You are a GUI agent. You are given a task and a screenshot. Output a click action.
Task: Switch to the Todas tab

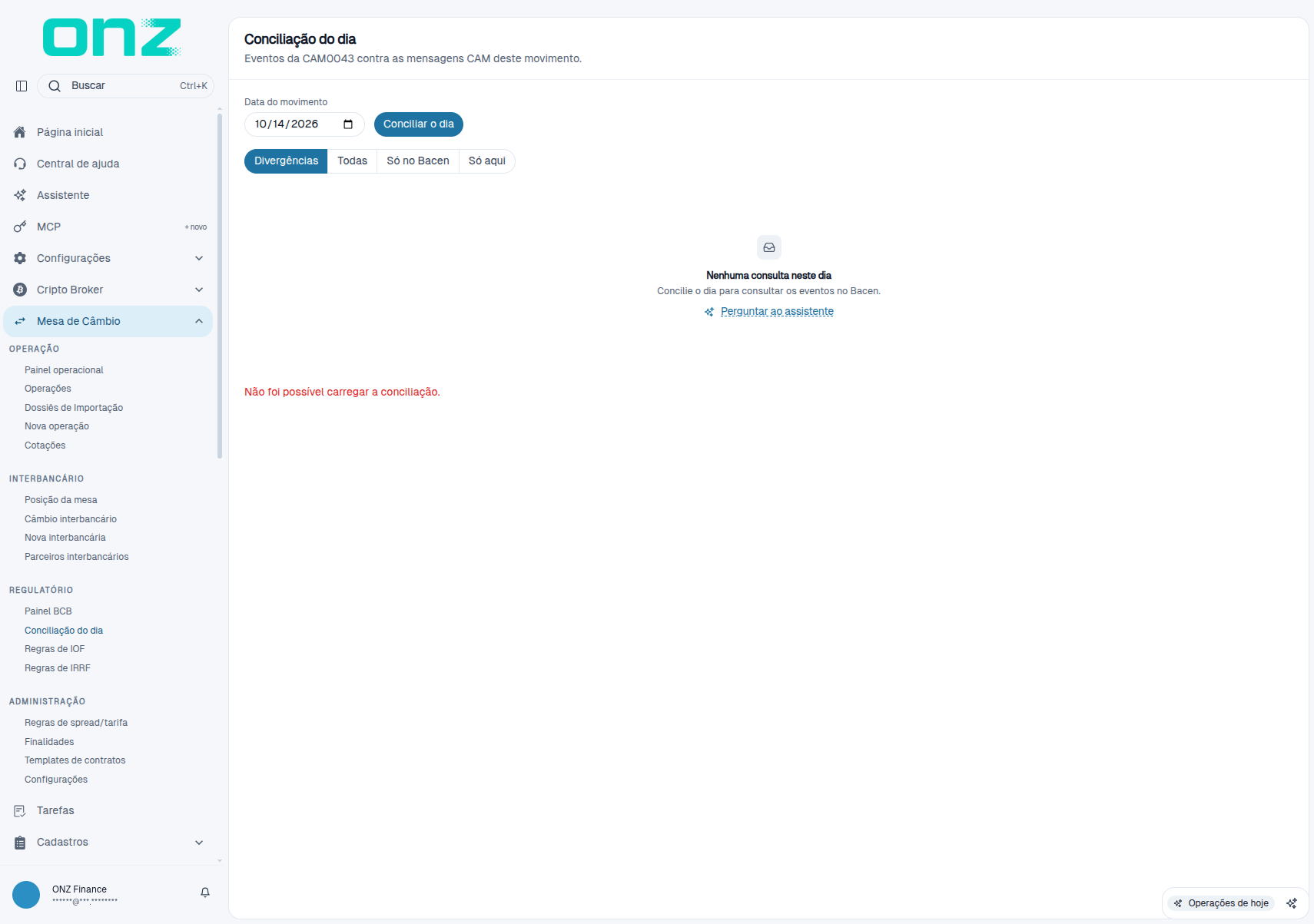click(x=352, y=161)
